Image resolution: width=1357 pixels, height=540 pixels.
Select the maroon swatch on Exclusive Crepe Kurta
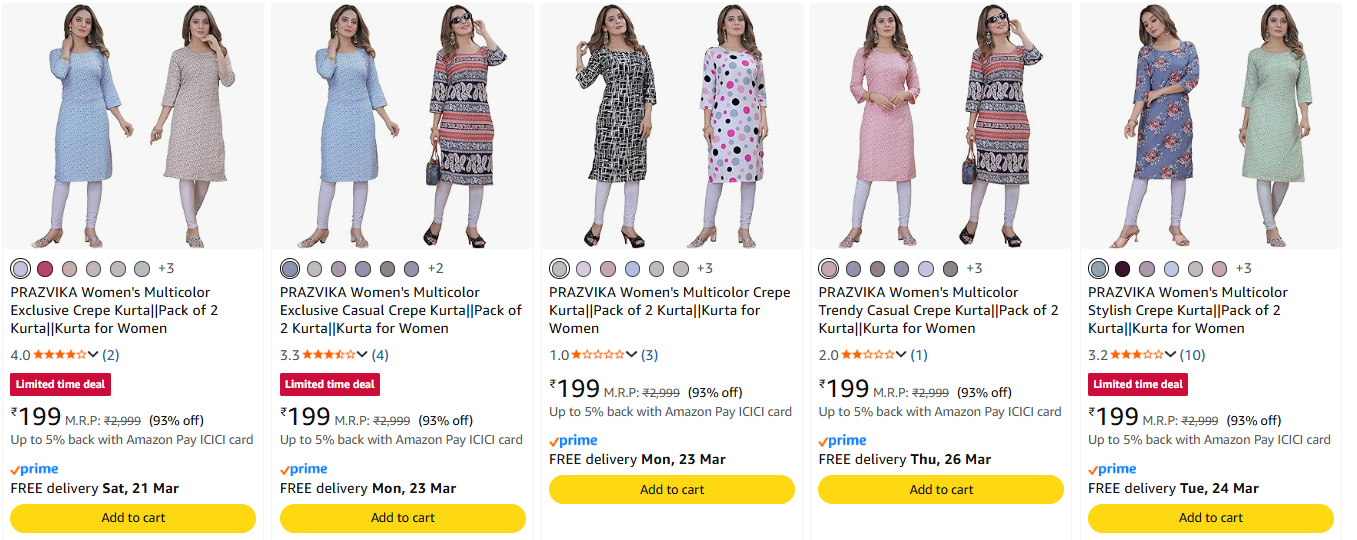(x=45, y=269)
